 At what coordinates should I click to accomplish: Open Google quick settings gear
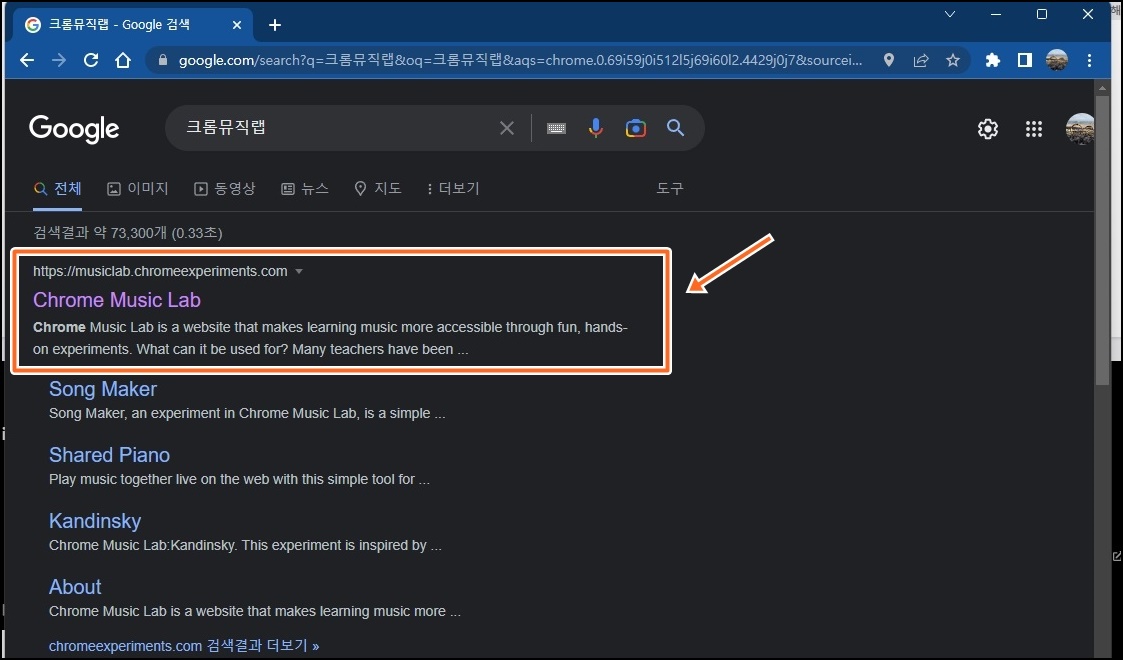(x=988, y=129)
